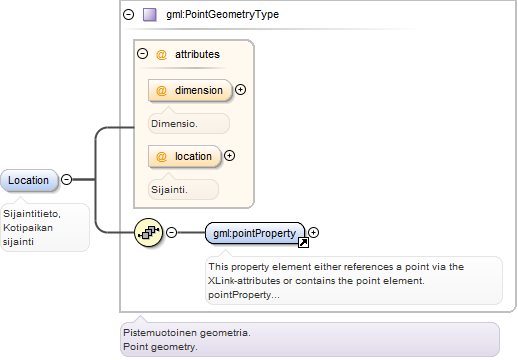518x360 pixels.
Task: Click the purple complex type icon
Action: point(150,15)
